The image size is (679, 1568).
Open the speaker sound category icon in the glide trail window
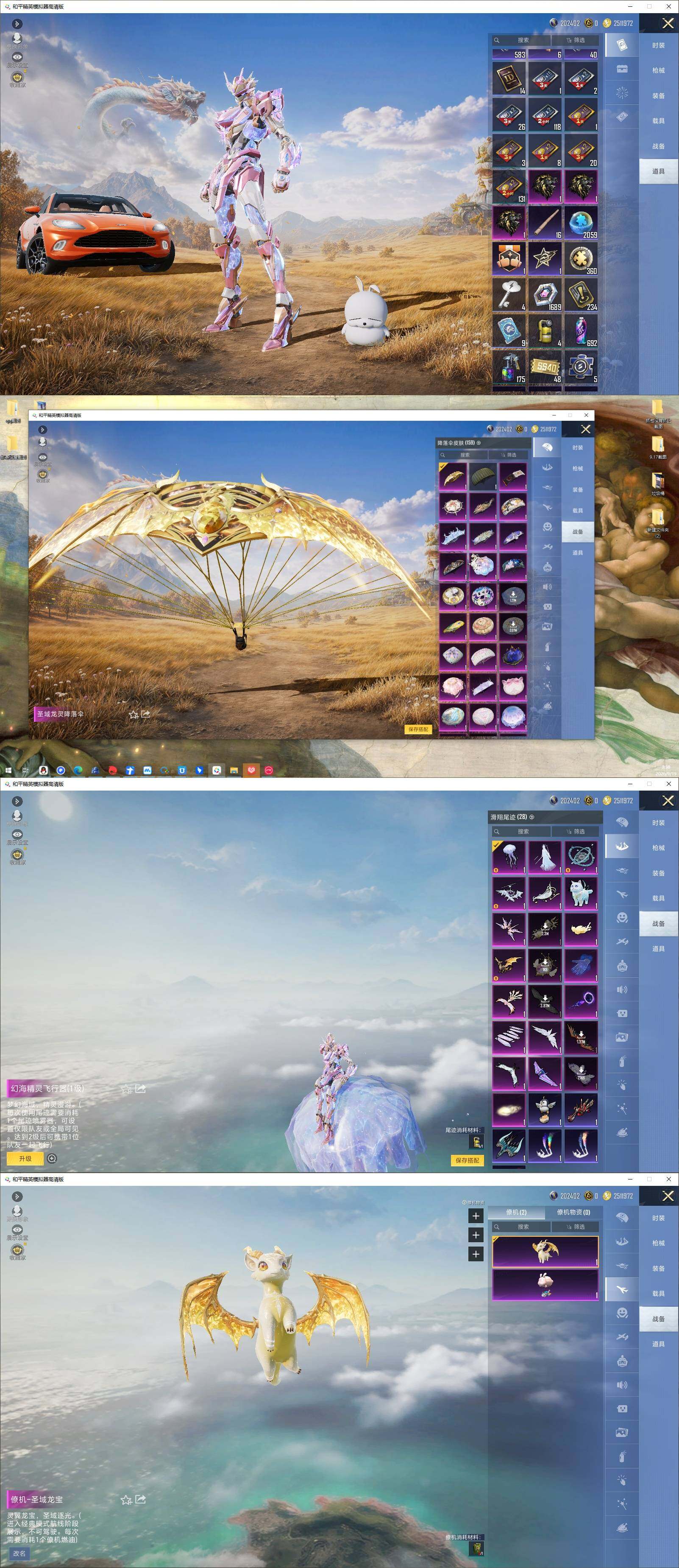[x=622, y=990]
